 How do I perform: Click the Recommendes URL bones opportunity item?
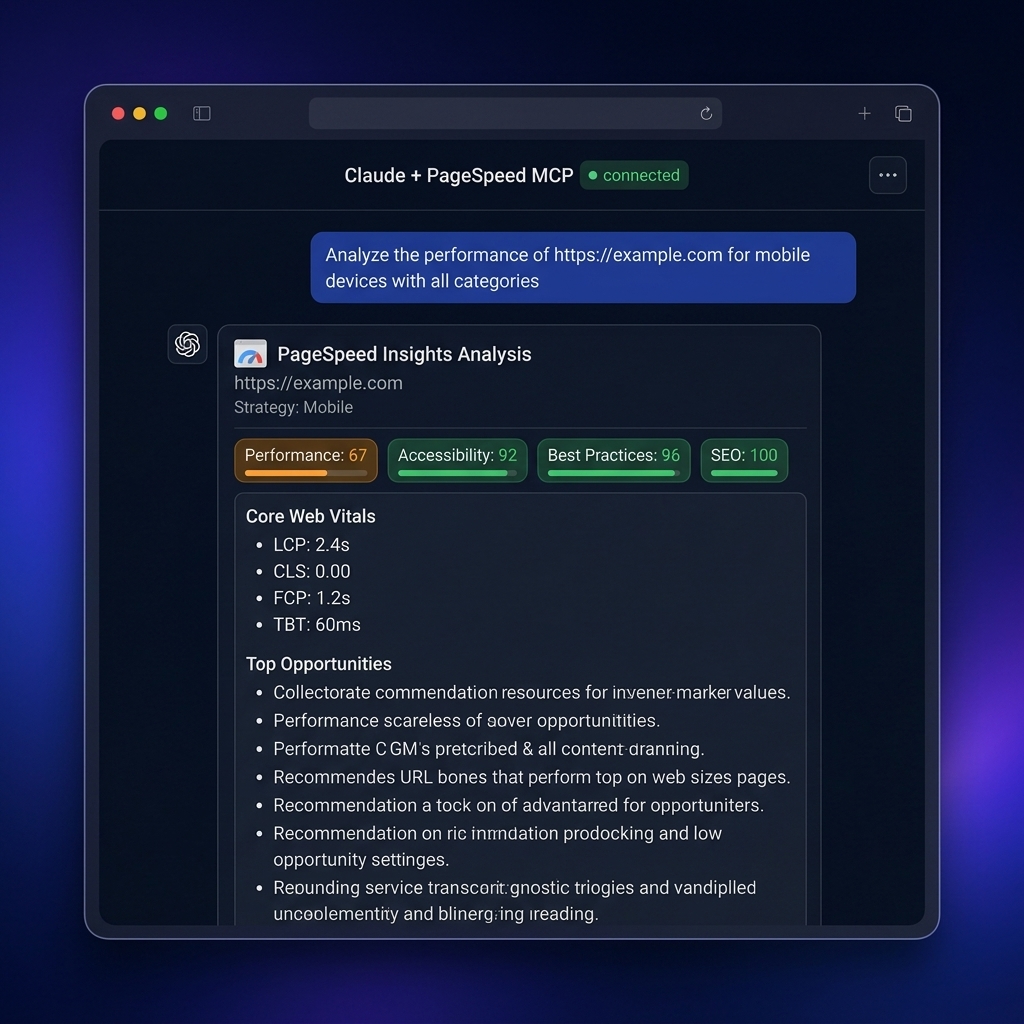(x=532, y=777)
